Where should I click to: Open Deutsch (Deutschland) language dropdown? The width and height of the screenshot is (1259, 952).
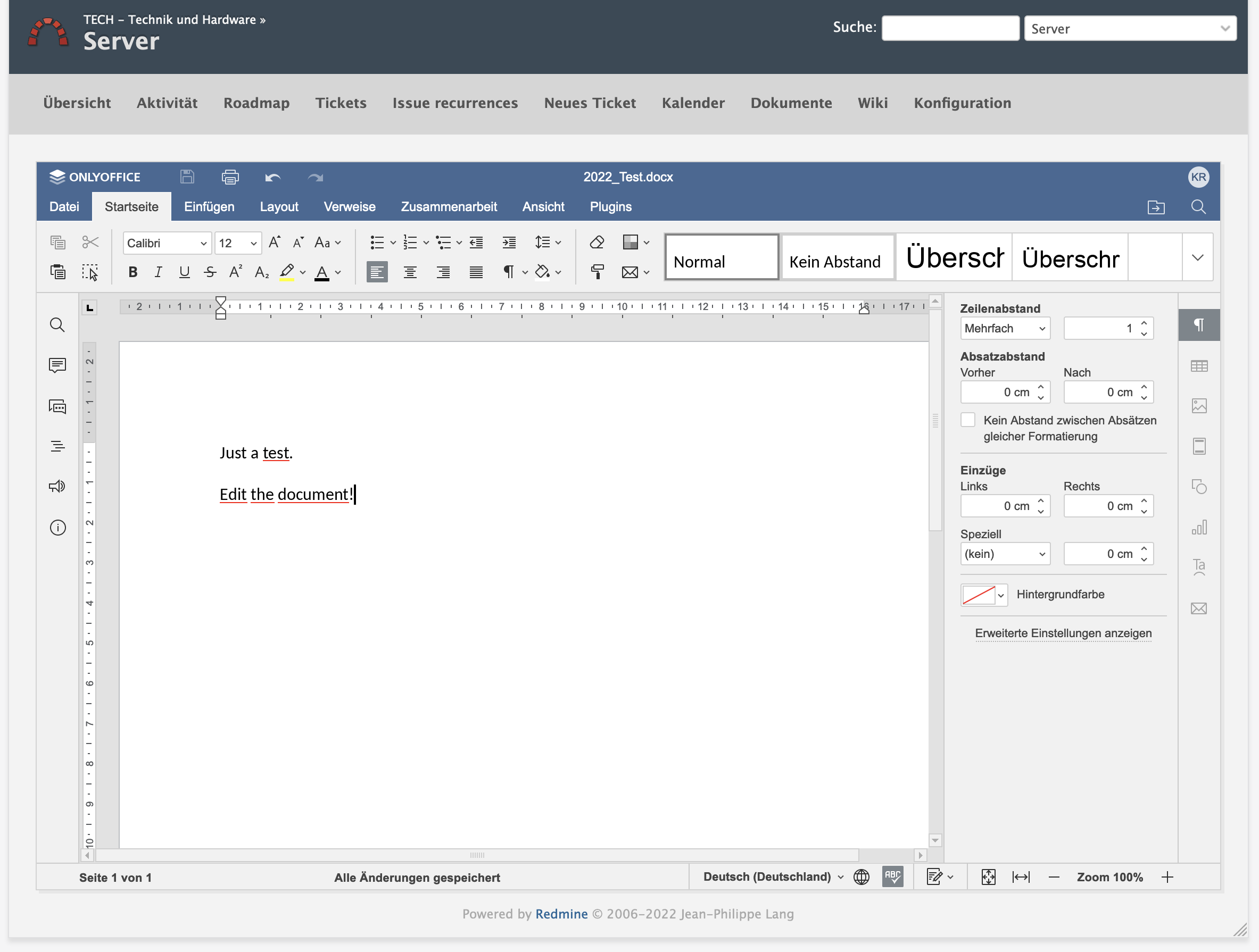click(773, 876)
